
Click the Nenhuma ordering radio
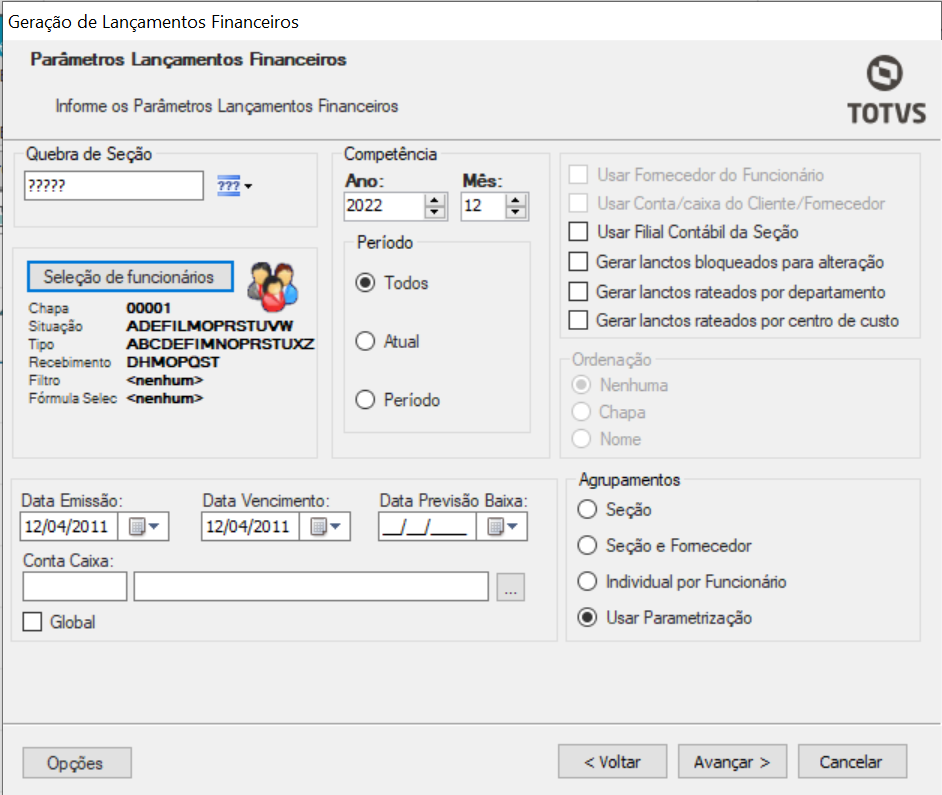click(x=581, y=385)
